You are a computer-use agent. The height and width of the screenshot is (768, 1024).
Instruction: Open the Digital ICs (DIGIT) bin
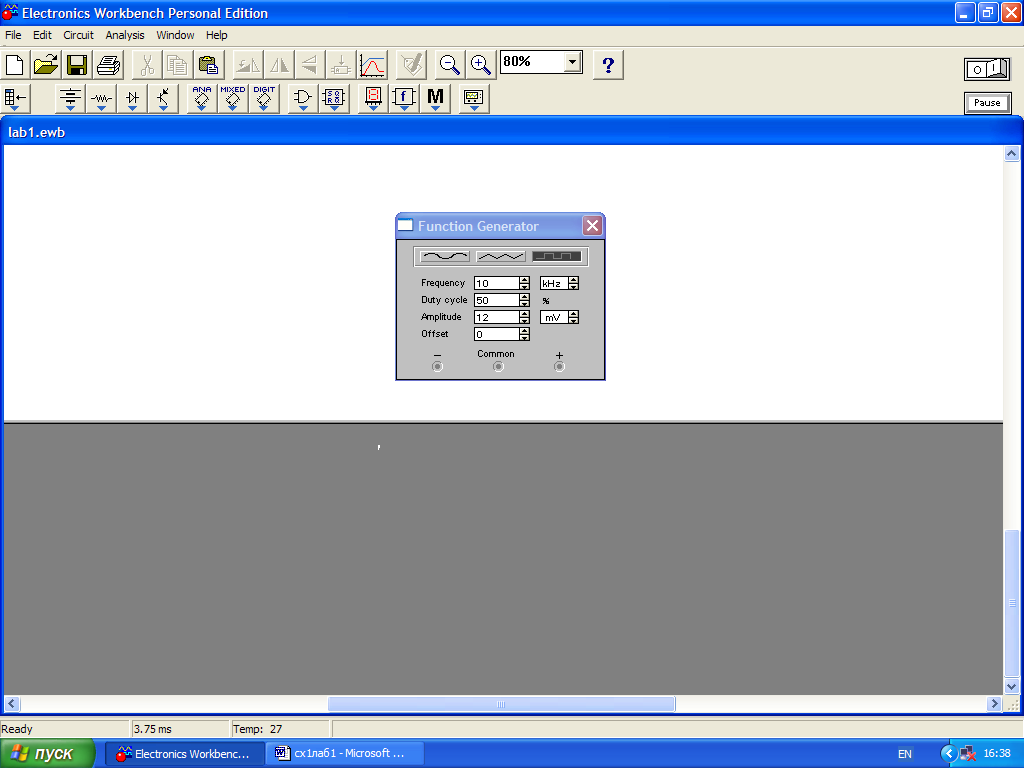pos(264,99)
